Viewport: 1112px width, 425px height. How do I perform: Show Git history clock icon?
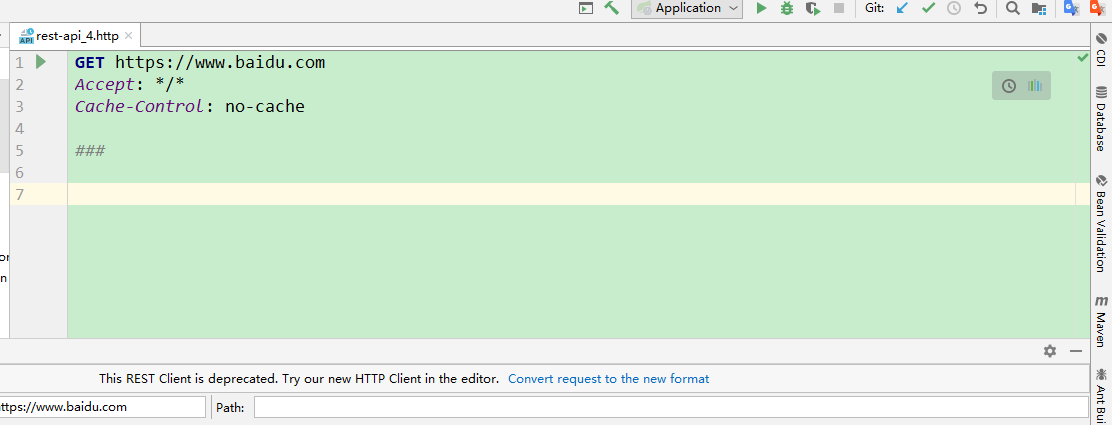(x=955, y=9)
